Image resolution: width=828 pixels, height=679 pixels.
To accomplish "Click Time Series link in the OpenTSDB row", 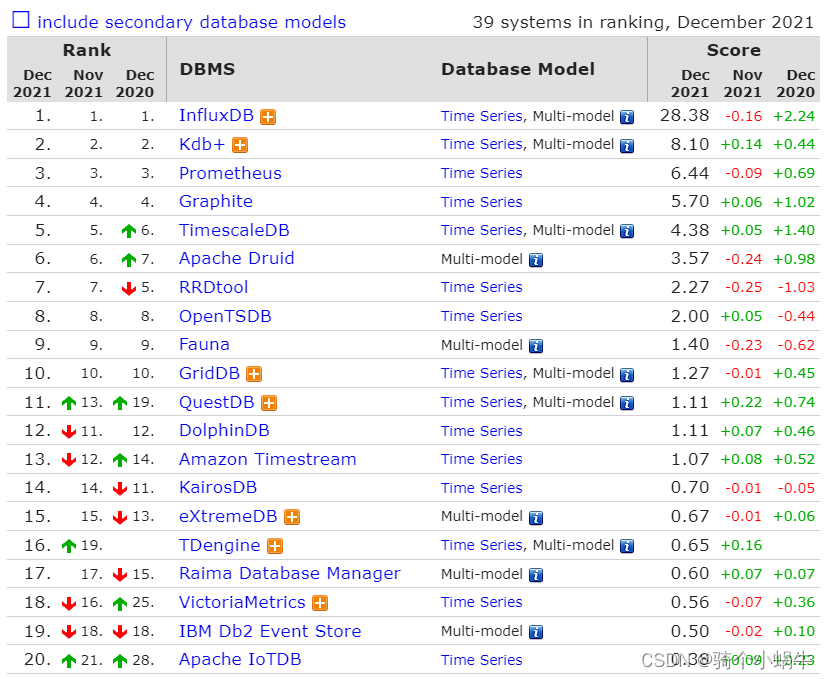I will 482,316.
